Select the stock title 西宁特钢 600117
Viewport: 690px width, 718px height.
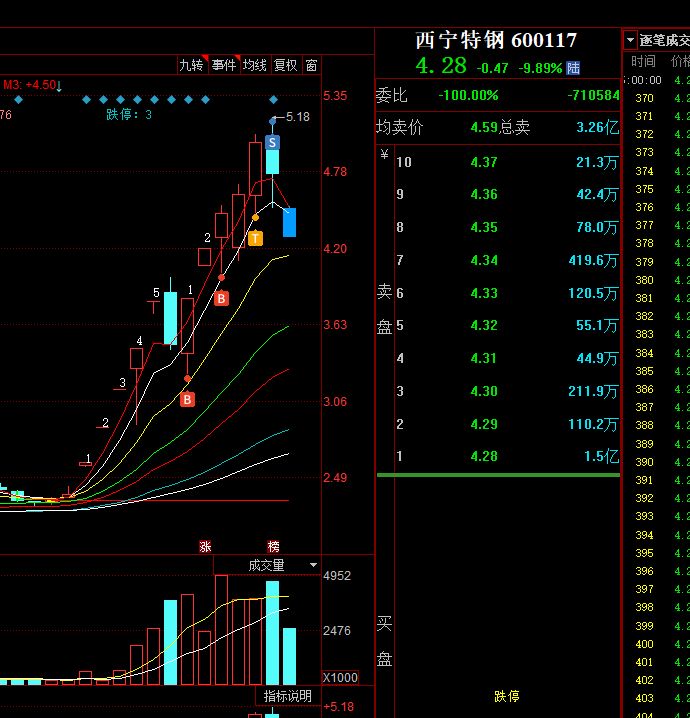pyautogui.click(x=496, y=40)
